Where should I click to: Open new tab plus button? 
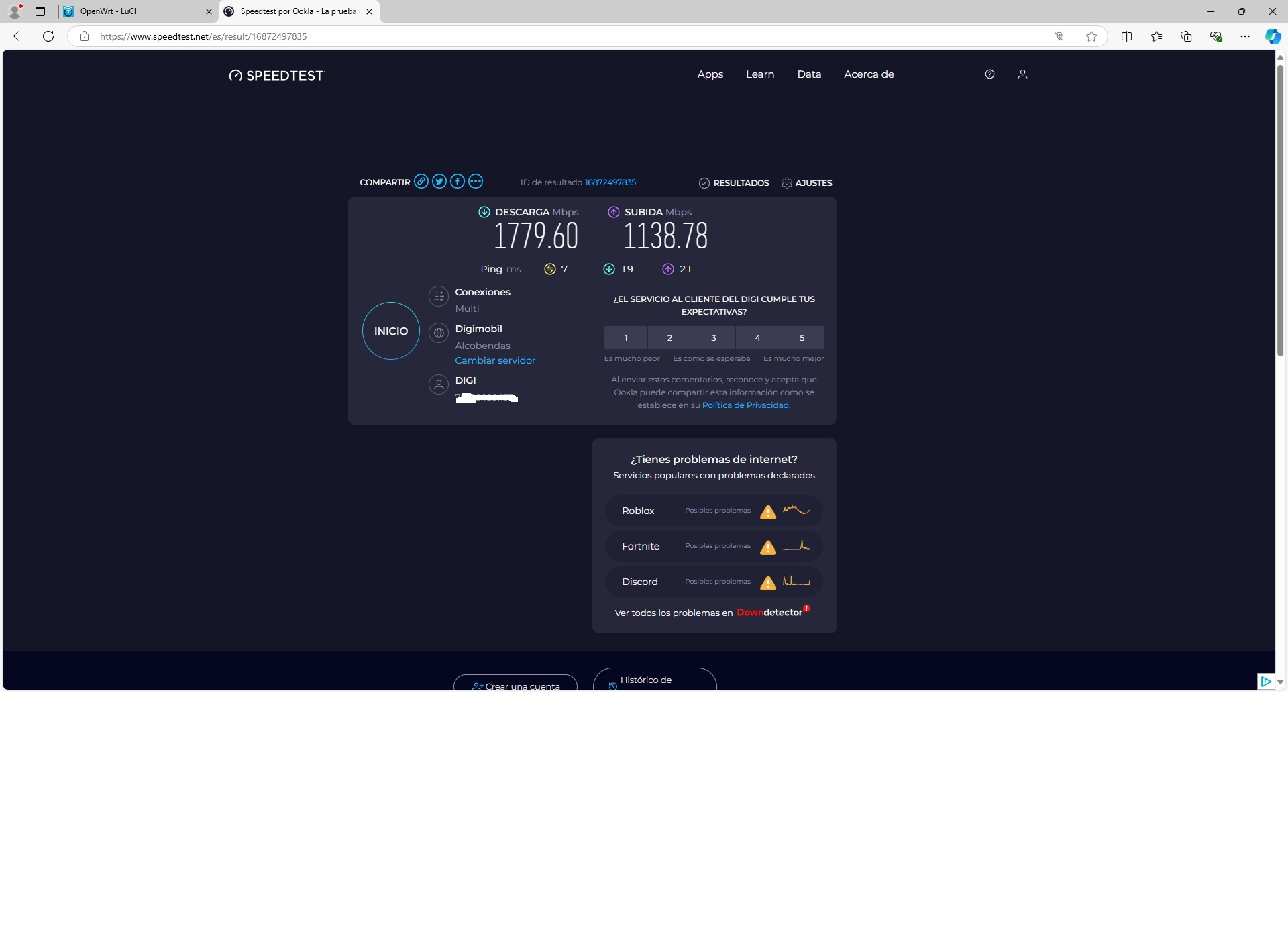coord(394,11)
